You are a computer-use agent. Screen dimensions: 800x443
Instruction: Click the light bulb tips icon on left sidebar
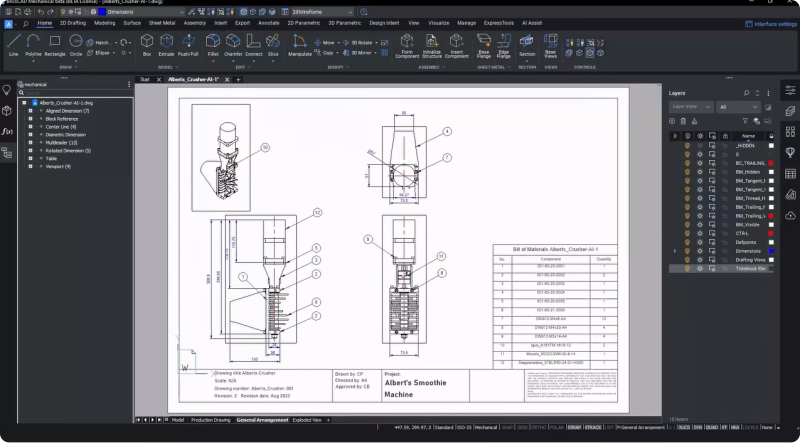click(x=7, y=90)
